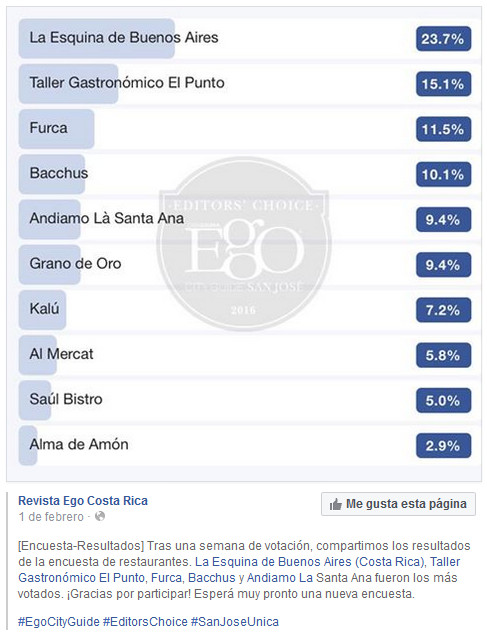
Task: Click the globe public visibility icon
Action: click(x=100, y=516)
